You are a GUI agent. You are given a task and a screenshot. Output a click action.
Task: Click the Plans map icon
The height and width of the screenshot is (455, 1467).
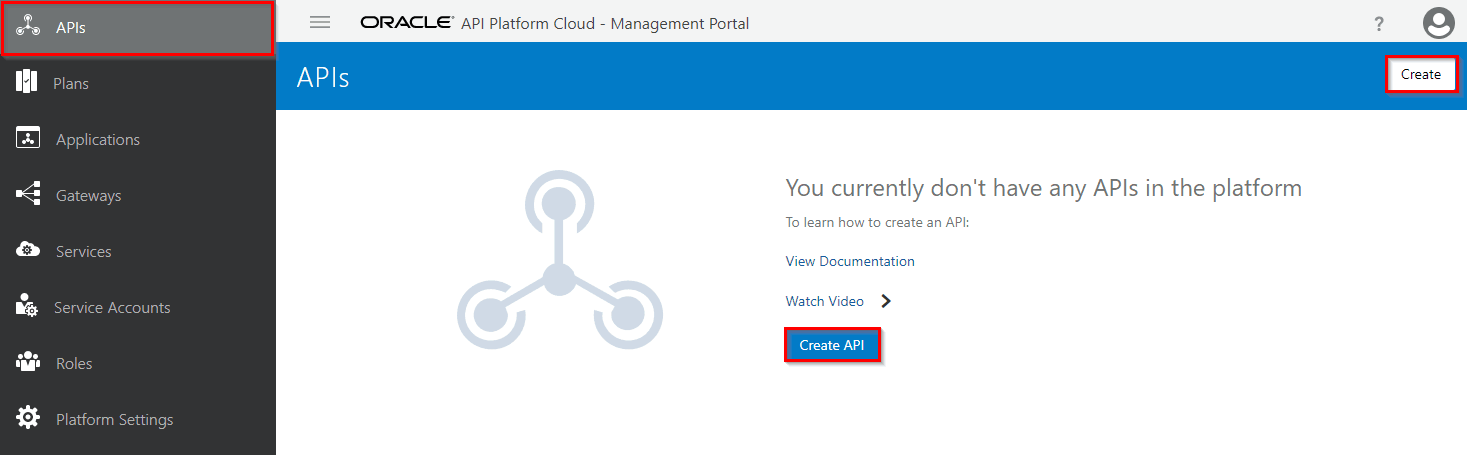click(27, 82)
